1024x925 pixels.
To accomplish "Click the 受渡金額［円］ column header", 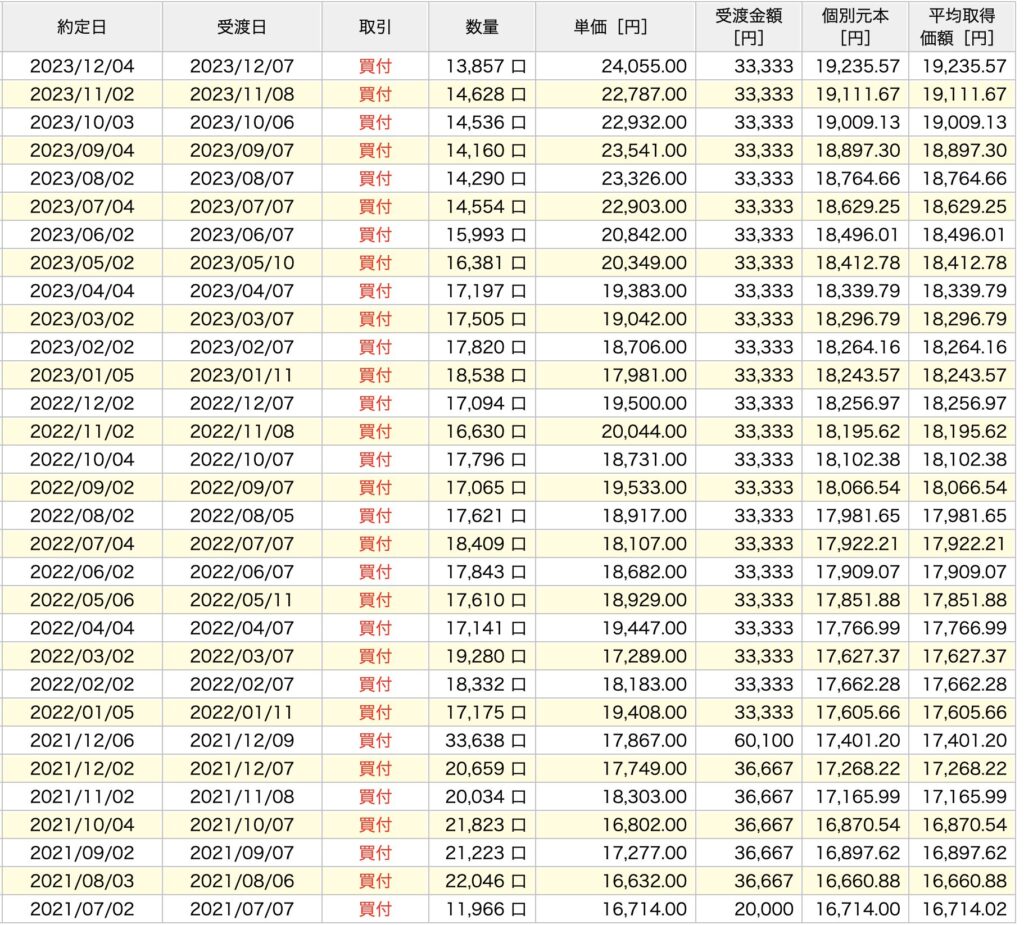I will (748, 27).
